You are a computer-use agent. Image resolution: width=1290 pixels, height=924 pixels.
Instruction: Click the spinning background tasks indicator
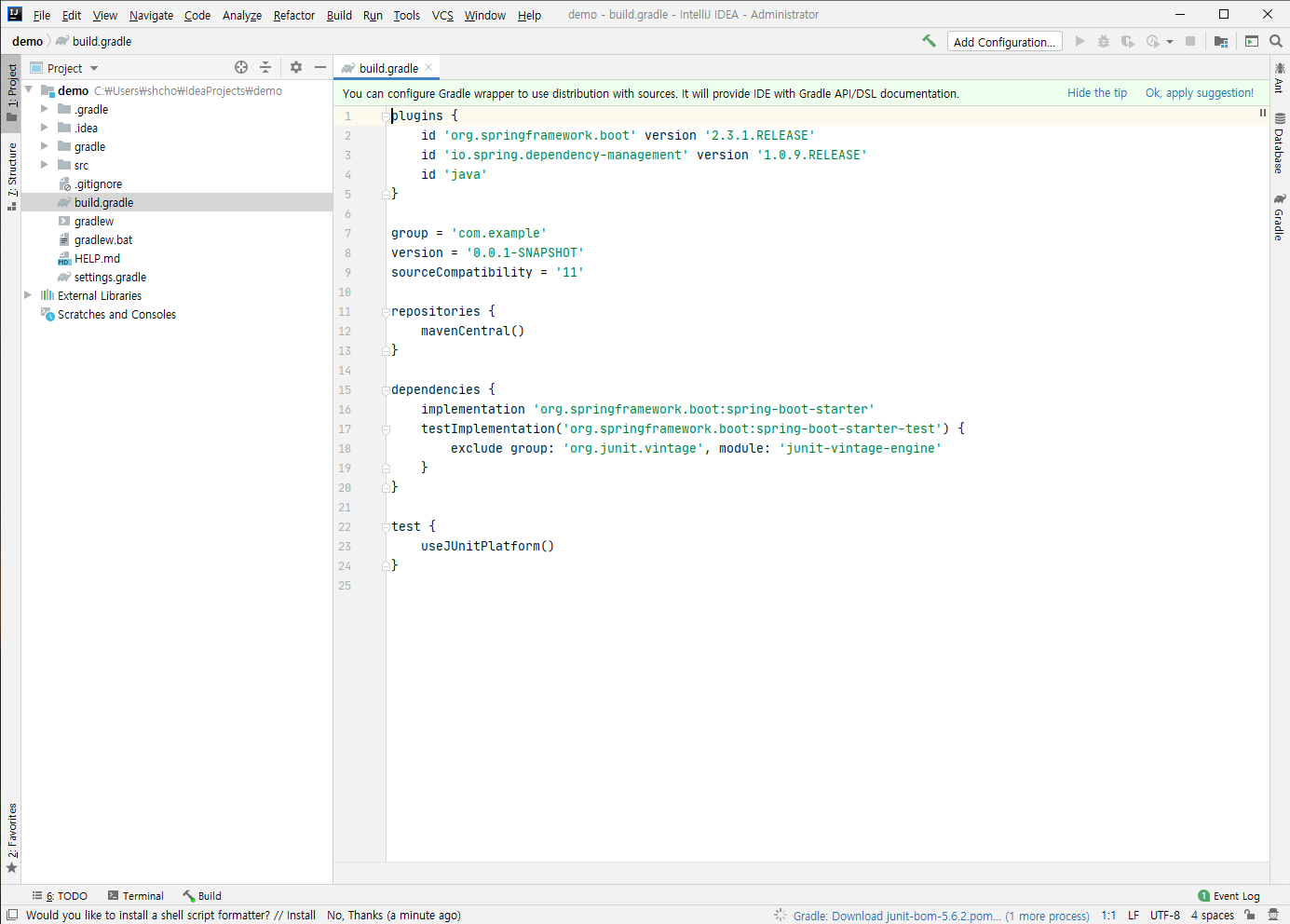click(x=781, y=916)
